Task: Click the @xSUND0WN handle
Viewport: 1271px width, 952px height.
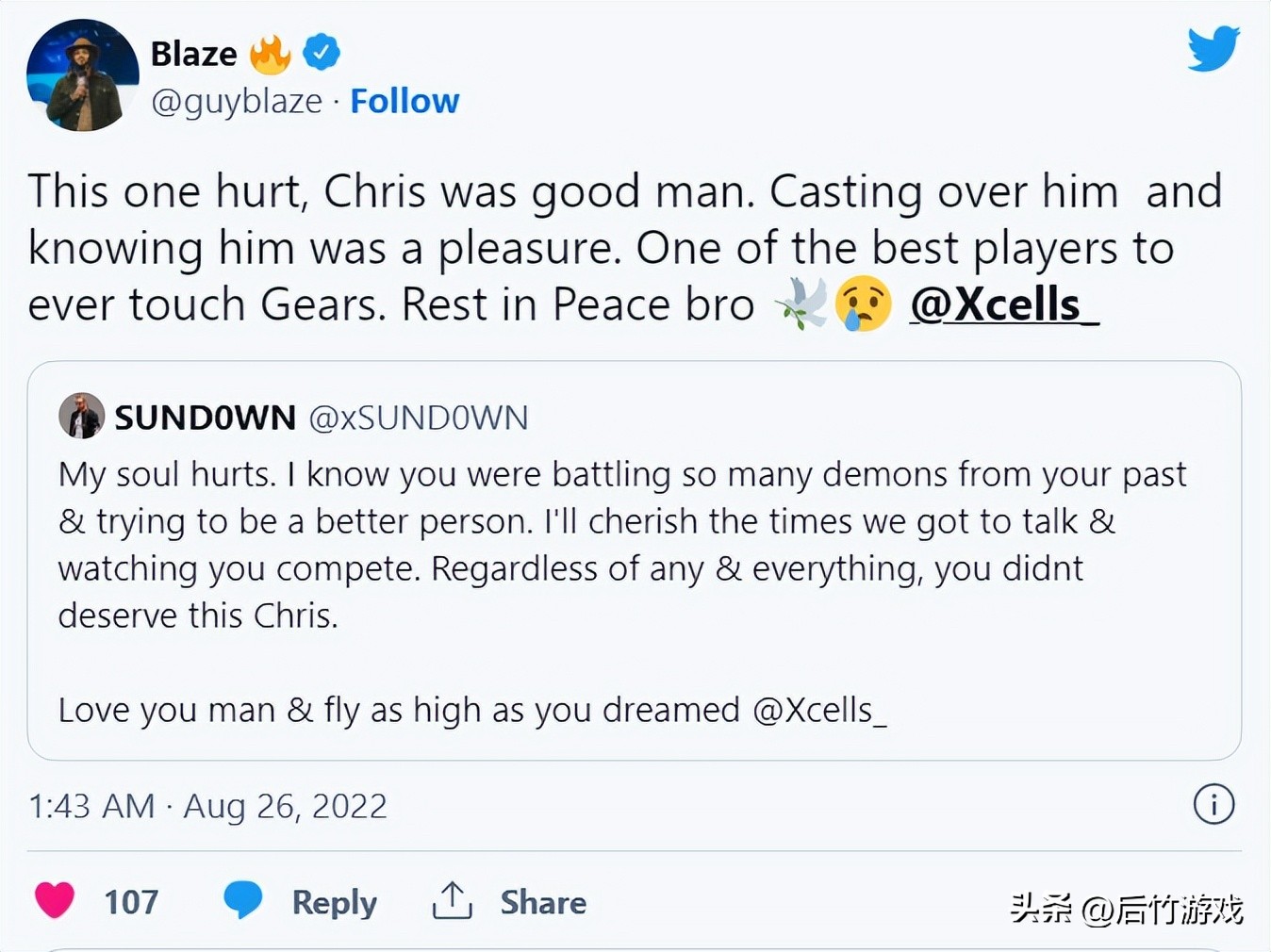Action: [x=419, y=417]
